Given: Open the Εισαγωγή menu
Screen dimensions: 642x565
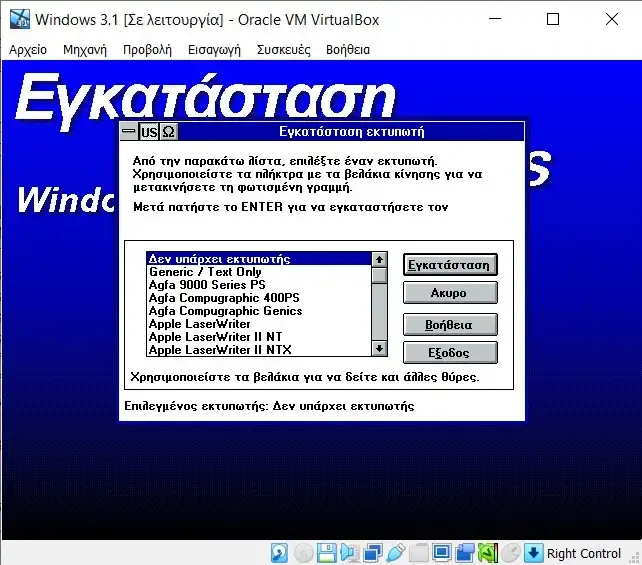Looking at the screenshot, I should pos(214,50).
